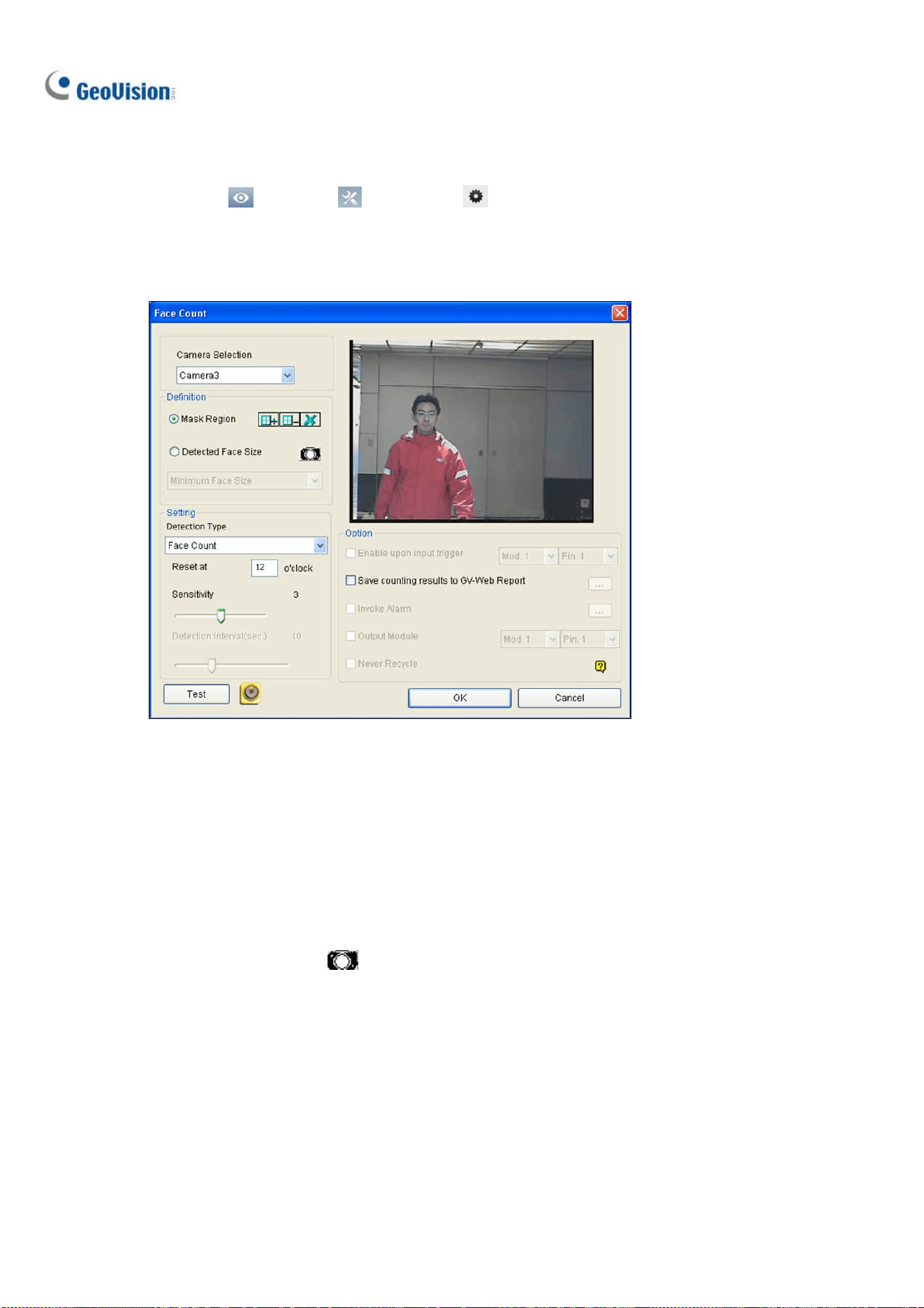
Task: Click the clear all masks X icon
Action: tap(311, 420)
